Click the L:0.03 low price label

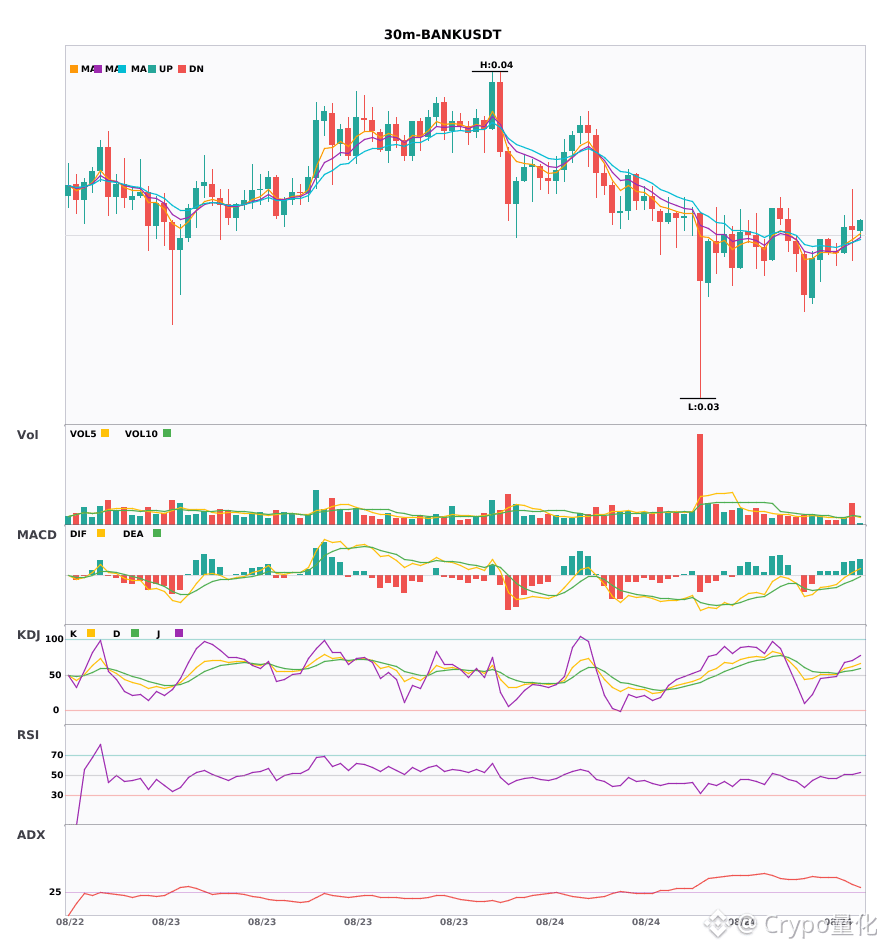pyautogui.click(x=703, y=407)
